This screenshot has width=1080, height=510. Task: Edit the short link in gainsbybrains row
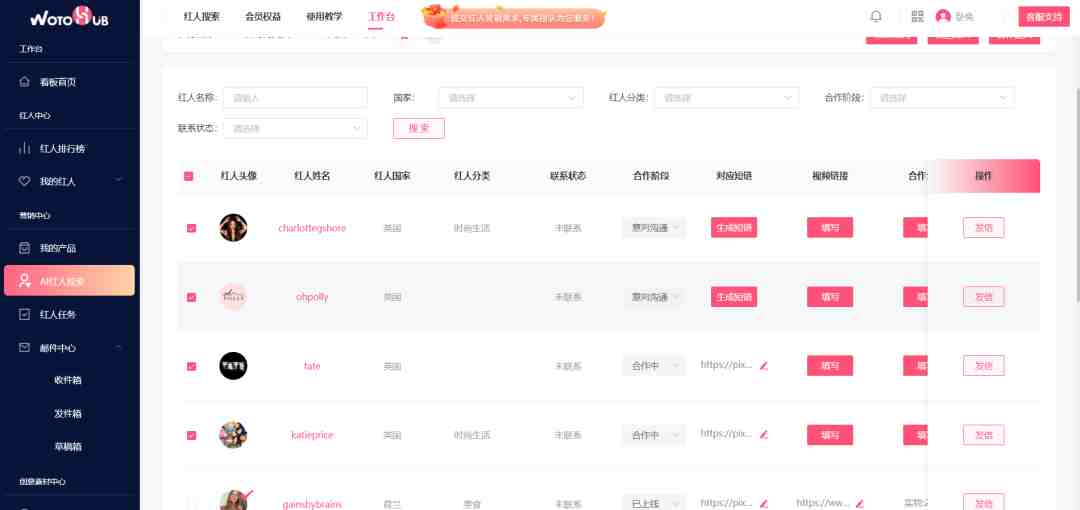[763, 504]
